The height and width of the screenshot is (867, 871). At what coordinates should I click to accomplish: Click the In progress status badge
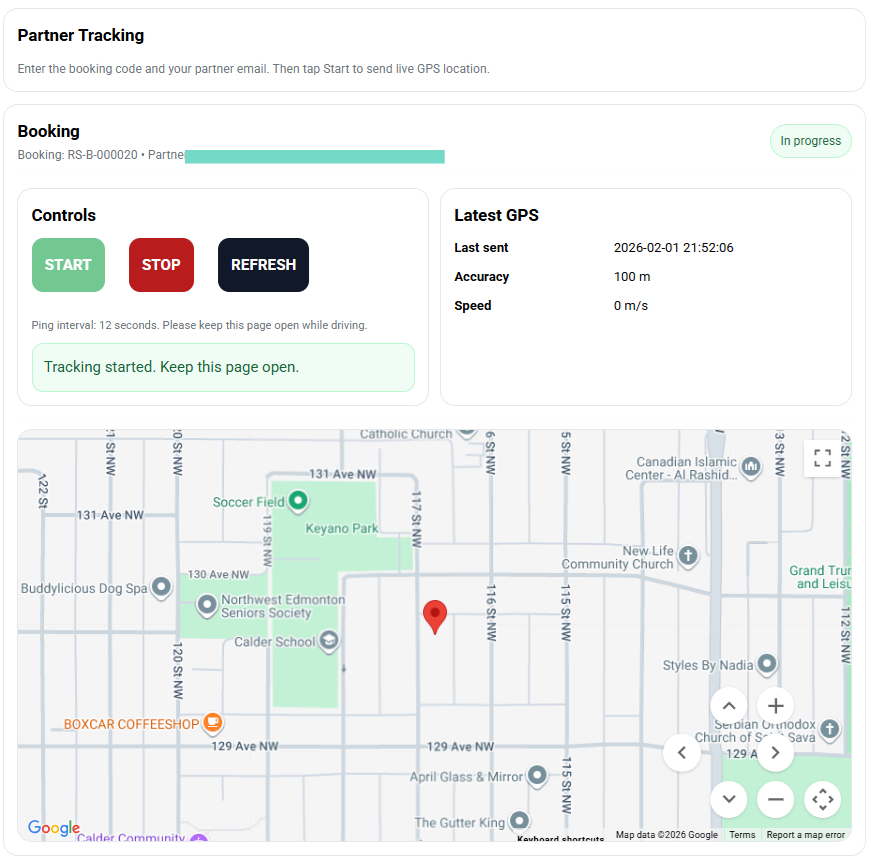pyautogui.click(x=810, y=141)
